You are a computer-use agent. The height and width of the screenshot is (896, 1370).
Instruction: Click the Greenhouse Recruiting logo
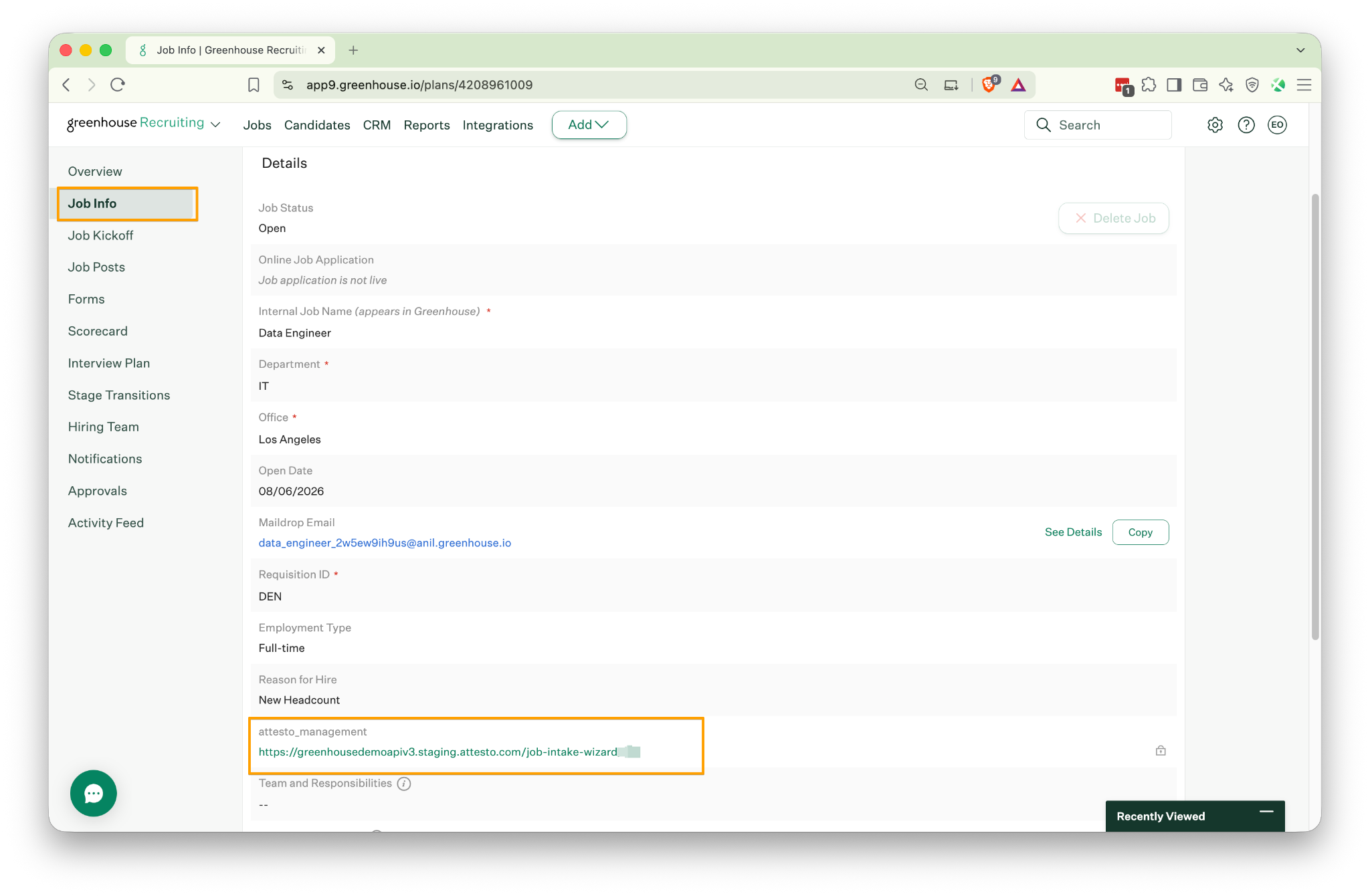pyautogui.click(x=136, y=123)
